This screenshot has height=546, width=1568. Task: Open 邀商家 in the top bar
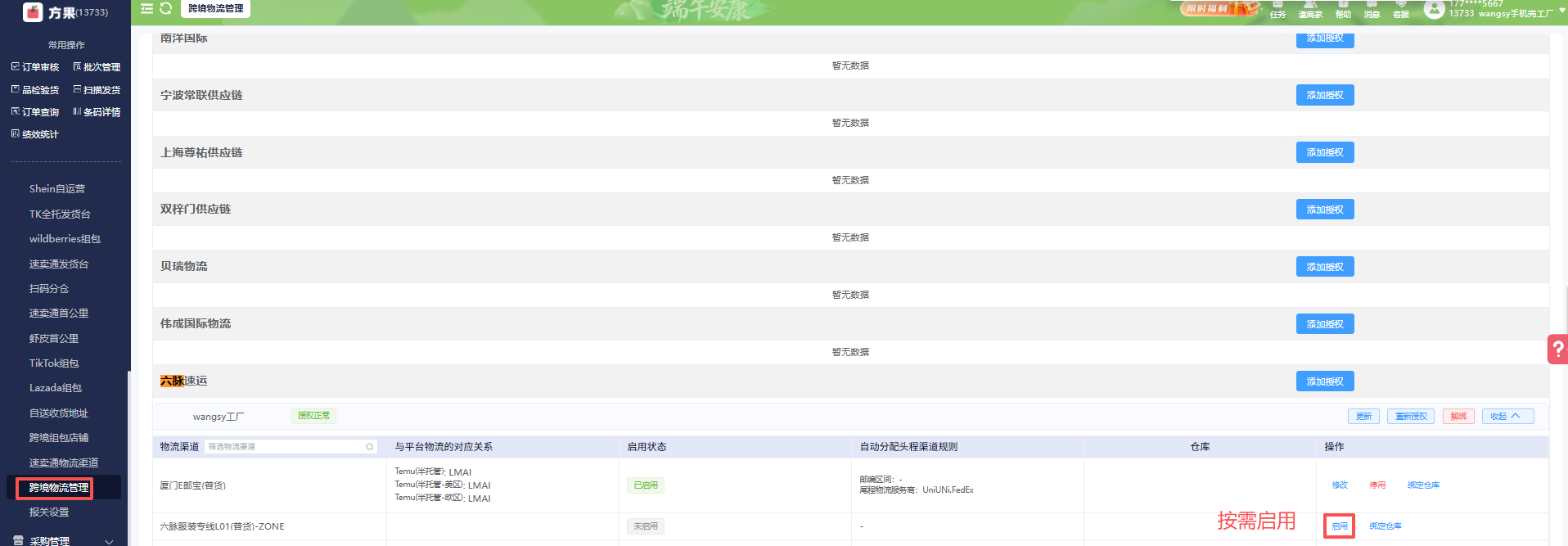click(1310, 10)
